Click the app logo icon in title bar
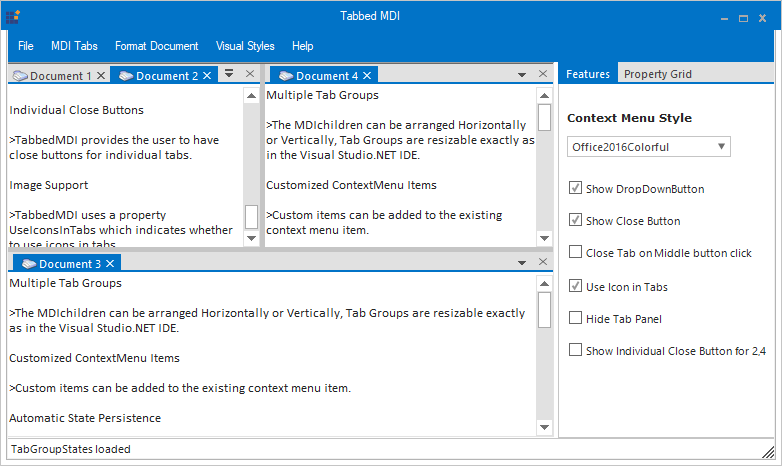The image size is (782, 466). pyautogui.click(x=13, y=17)
